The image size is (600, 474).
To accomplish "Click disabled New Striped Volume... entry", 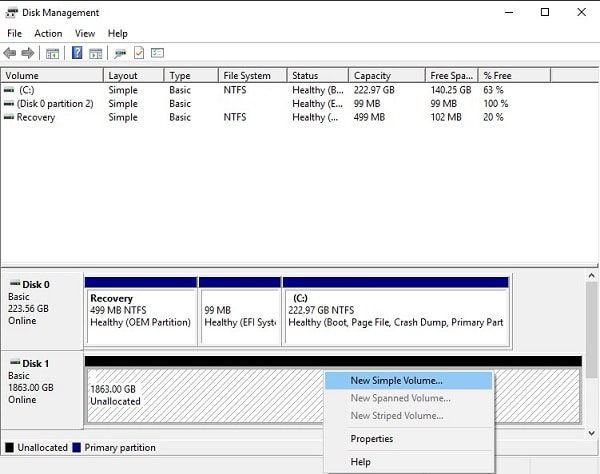I will tap(408, 416).
